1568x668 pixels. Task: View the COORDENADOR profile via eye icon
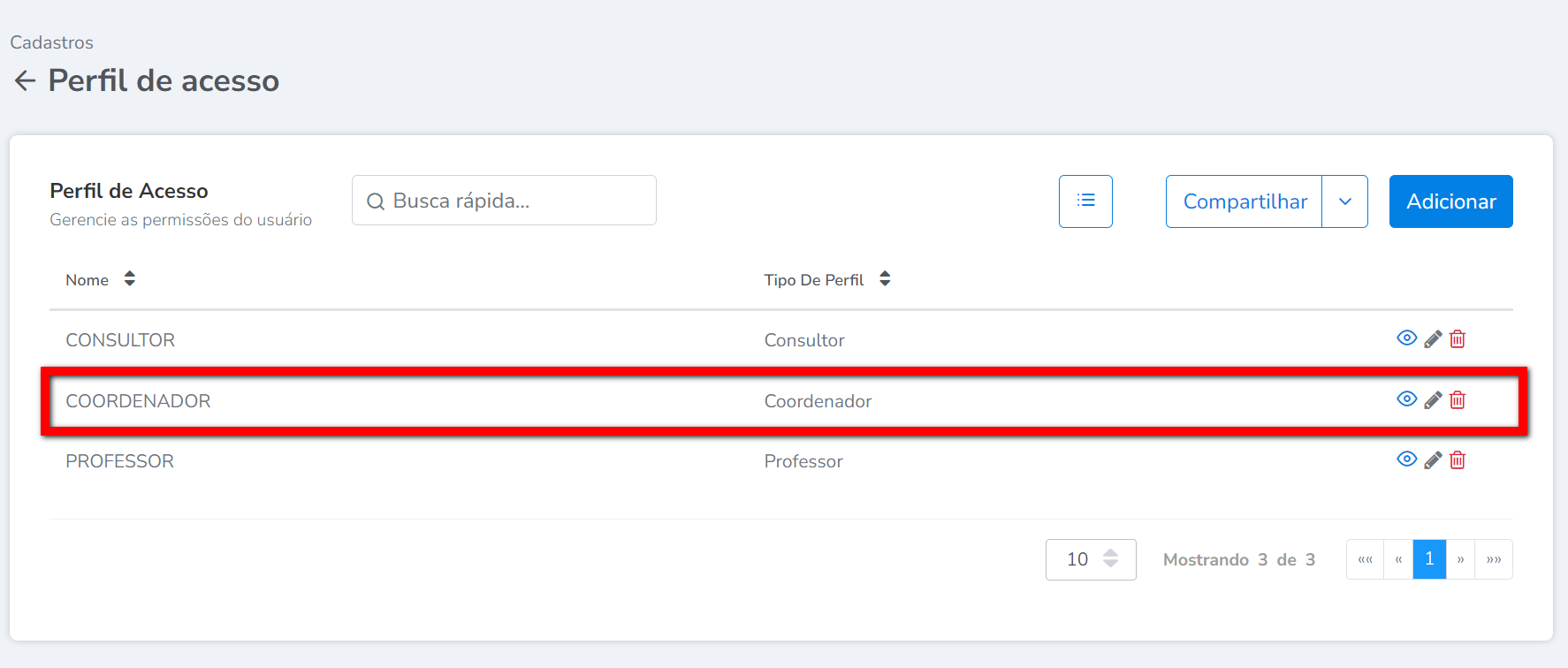[x=1406, y=399]
